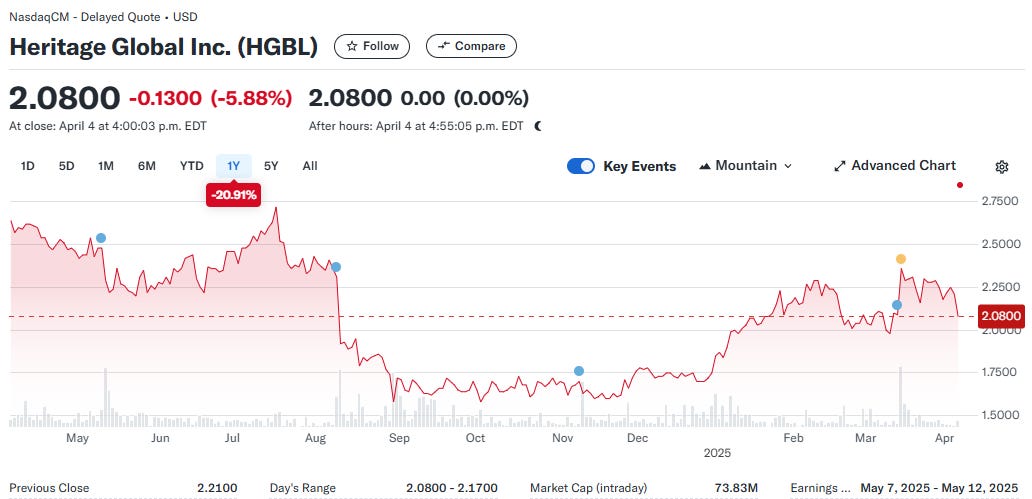Viewport: 1032px width, 499px height.
Task: Click the Earnings date May 7, 2025 value
Action: pos(939,488)
